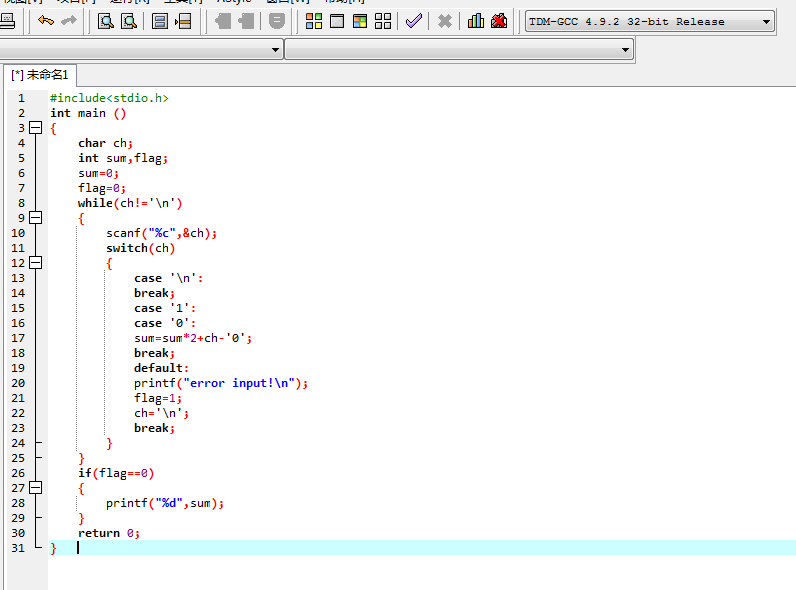Screen dimensions: 796x590
Task: Click the Compile & Run icon
Action: coord(360,21)
